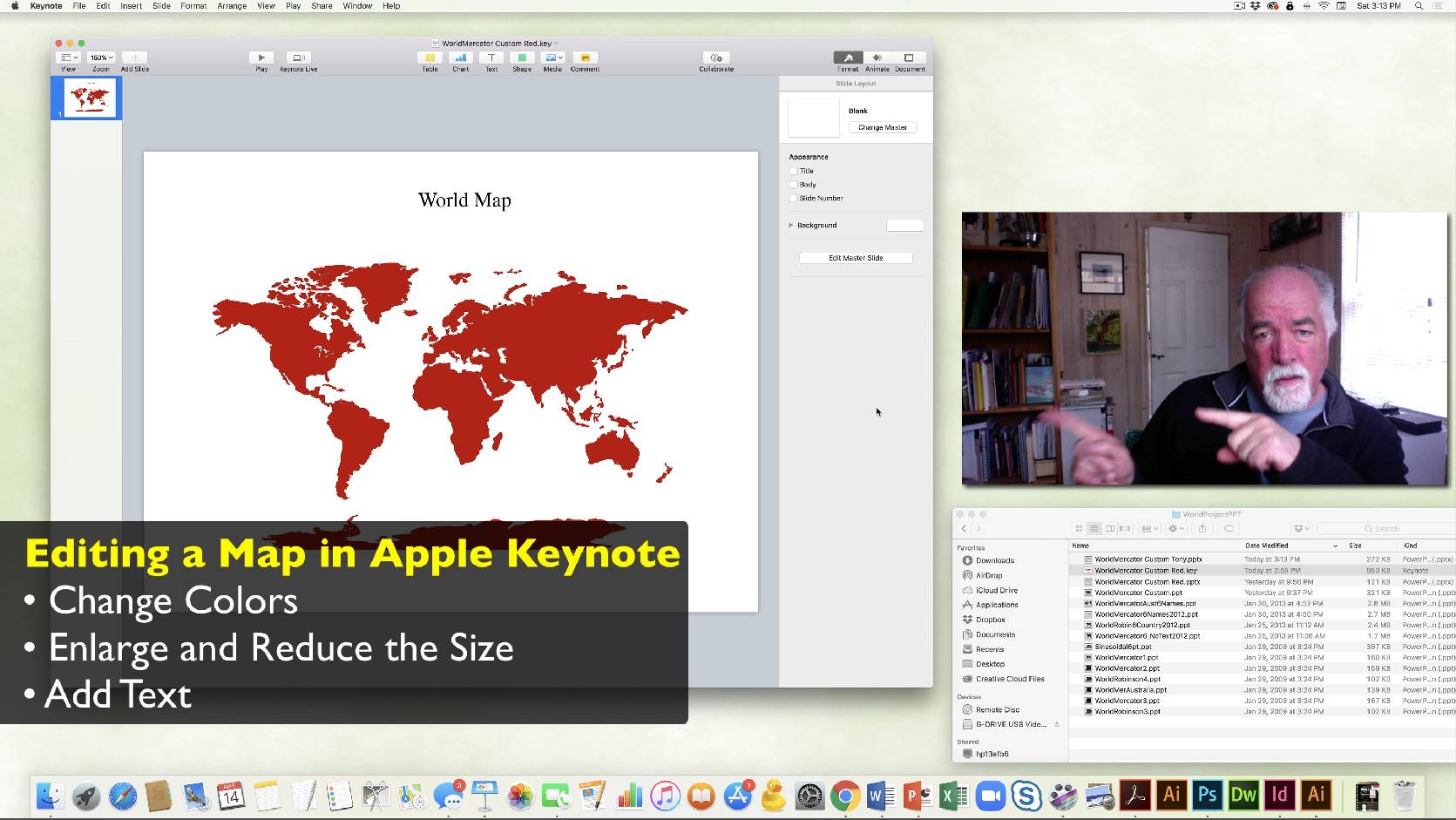
Task: Click the Change Master button
Action: pos(882,127)
